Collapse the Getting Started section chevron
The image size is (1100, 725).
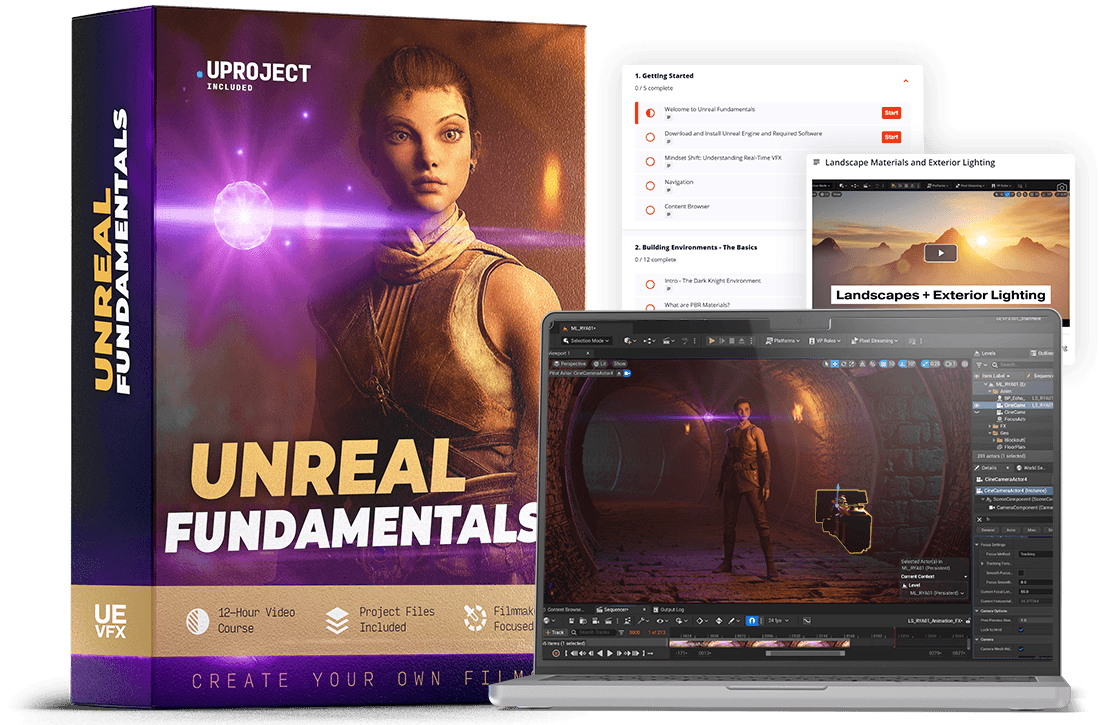click(x=906, y=81)
